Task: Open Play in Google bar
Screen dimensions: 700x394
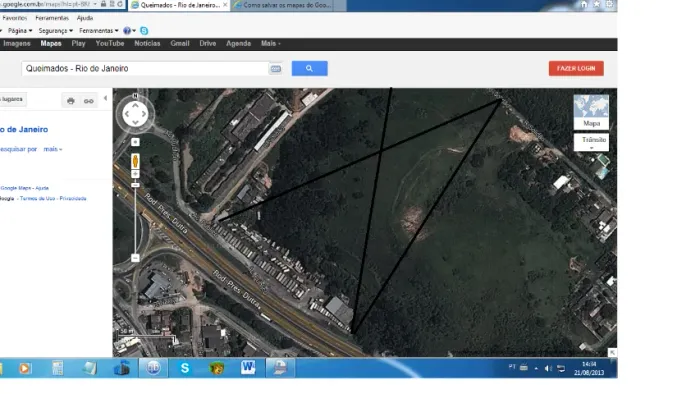Action: [x=78, y=43]
